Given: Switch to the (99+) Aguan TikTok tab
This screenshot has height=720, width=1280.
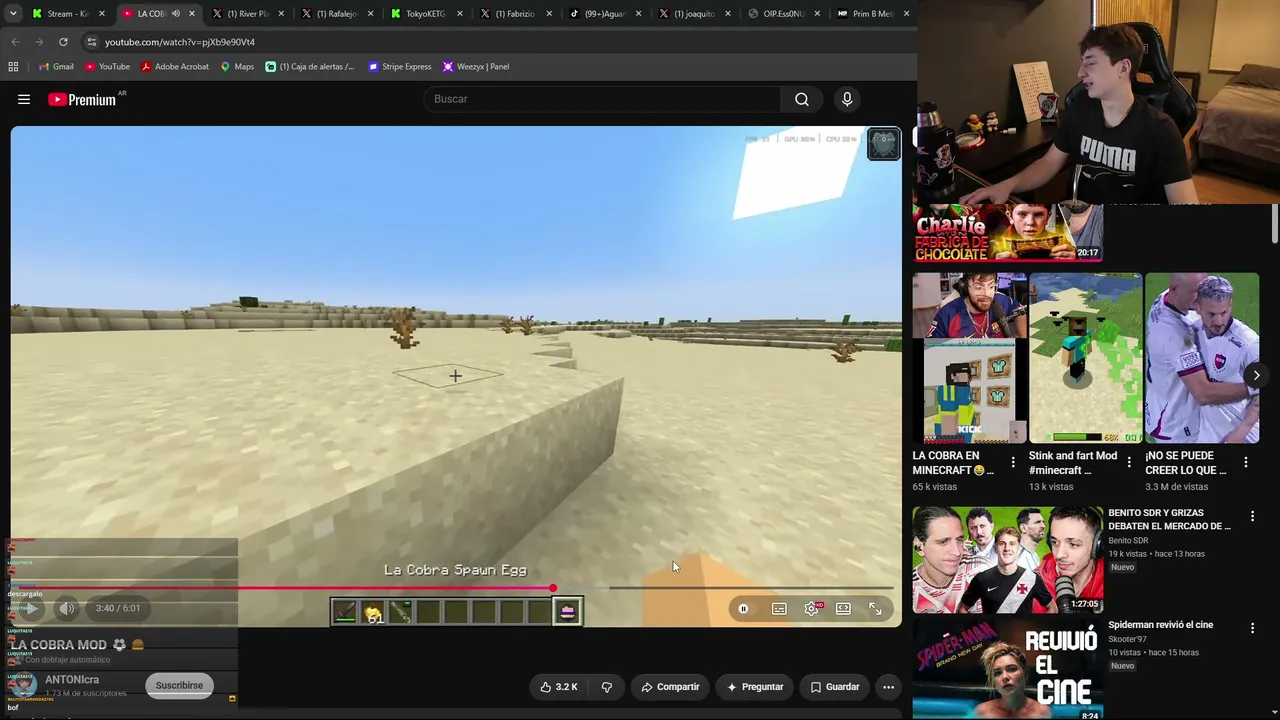Looking at the screenshot, I should 606,14.
